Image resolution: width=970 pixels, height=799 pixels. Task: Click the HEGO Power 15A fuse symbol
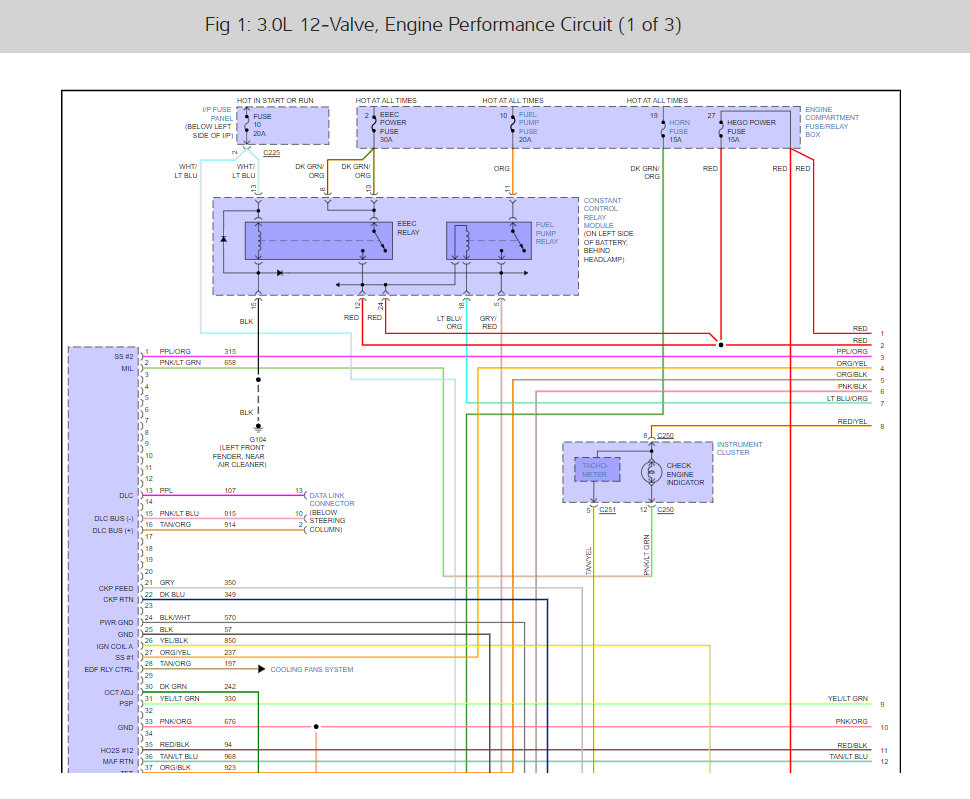point(721,128)
